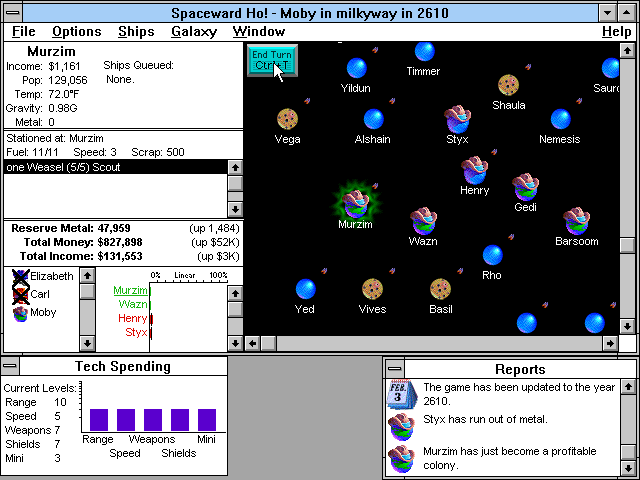Open the File menu
This screenshot has height=480, width=640.
point(24,31)
